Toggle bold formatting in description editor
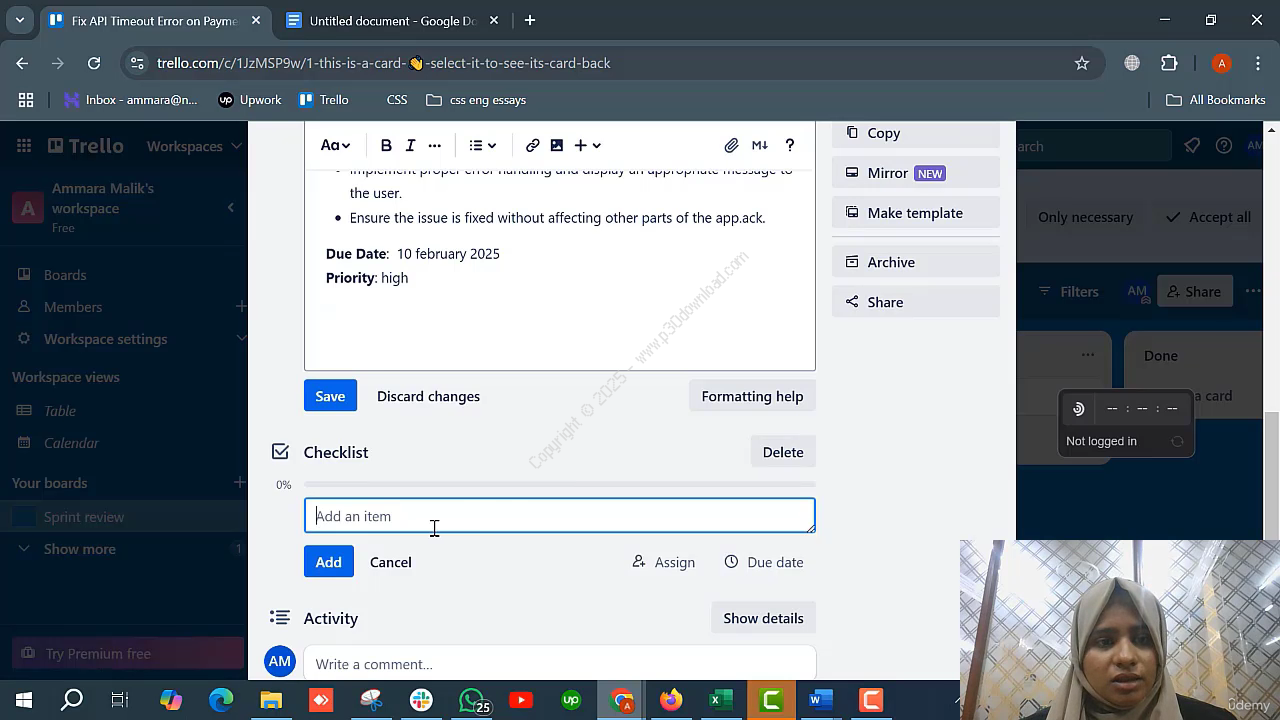 (386, 146)
